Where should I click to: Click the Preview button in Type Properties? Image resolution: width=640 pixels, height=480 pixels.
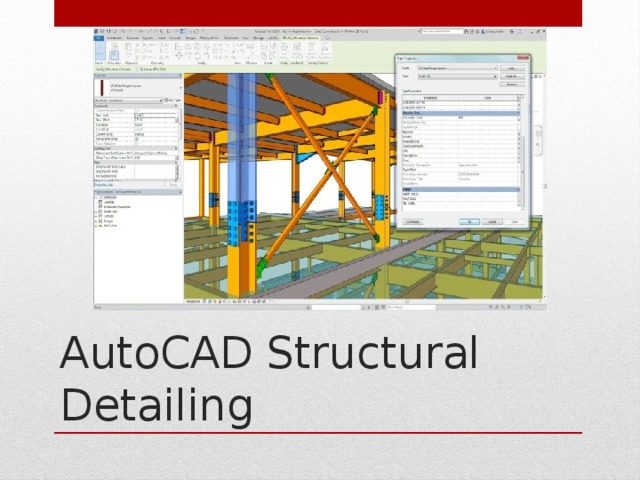tap(413, 222)
